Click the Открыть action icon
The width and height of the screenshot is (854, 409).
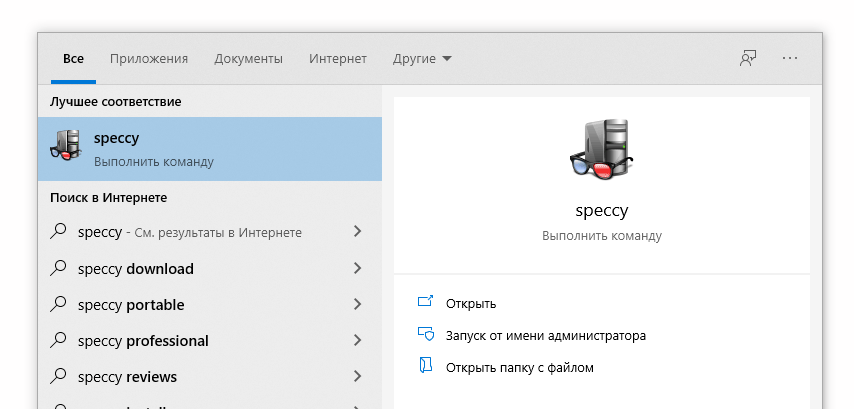point(425,301)
